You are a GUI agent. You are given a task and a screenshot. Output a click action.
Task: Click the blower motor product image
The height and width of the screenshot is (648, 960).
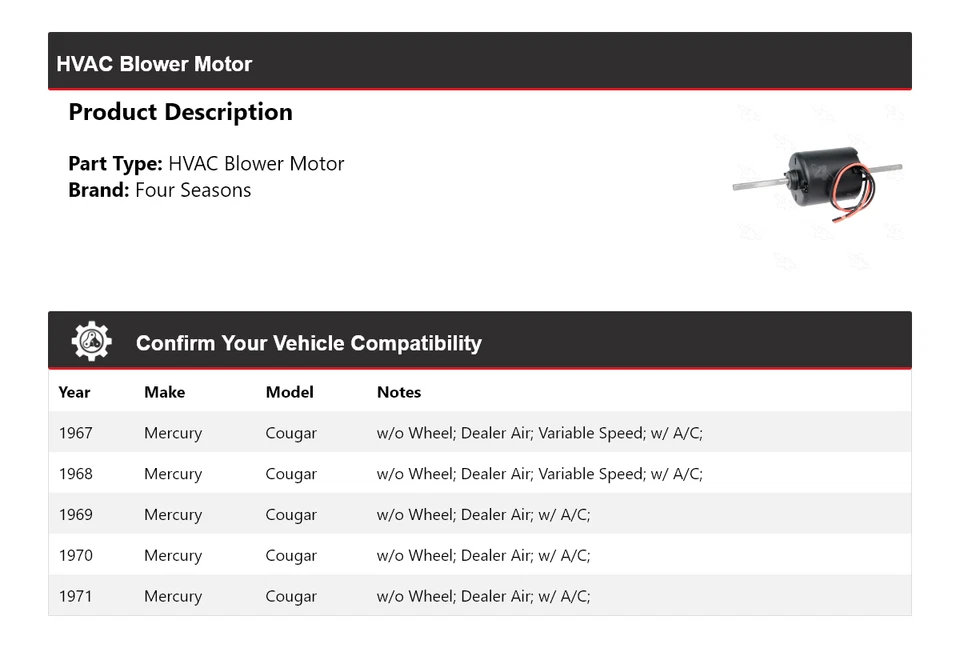tap(818, 185)
